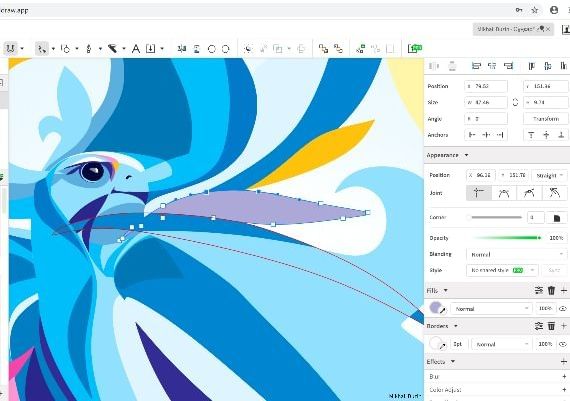This screenshot has width=570, height=401.
Task: Click the Height size field
Action: click(546, 103)
